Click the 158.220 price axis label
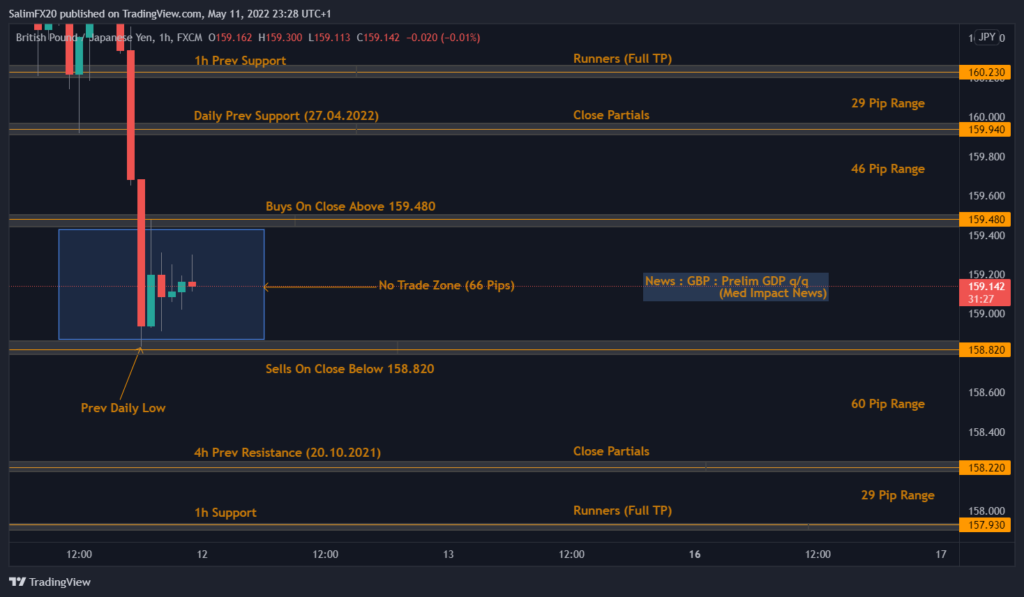Image resolution: width=1024 pixels, height=597 pixels. tap(986, 467)
